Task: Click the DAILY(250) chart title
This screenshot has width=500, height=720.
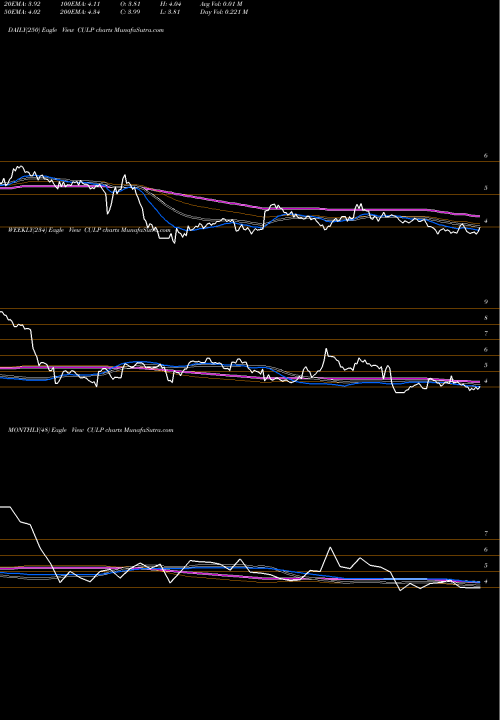Action: pos(86,30)
